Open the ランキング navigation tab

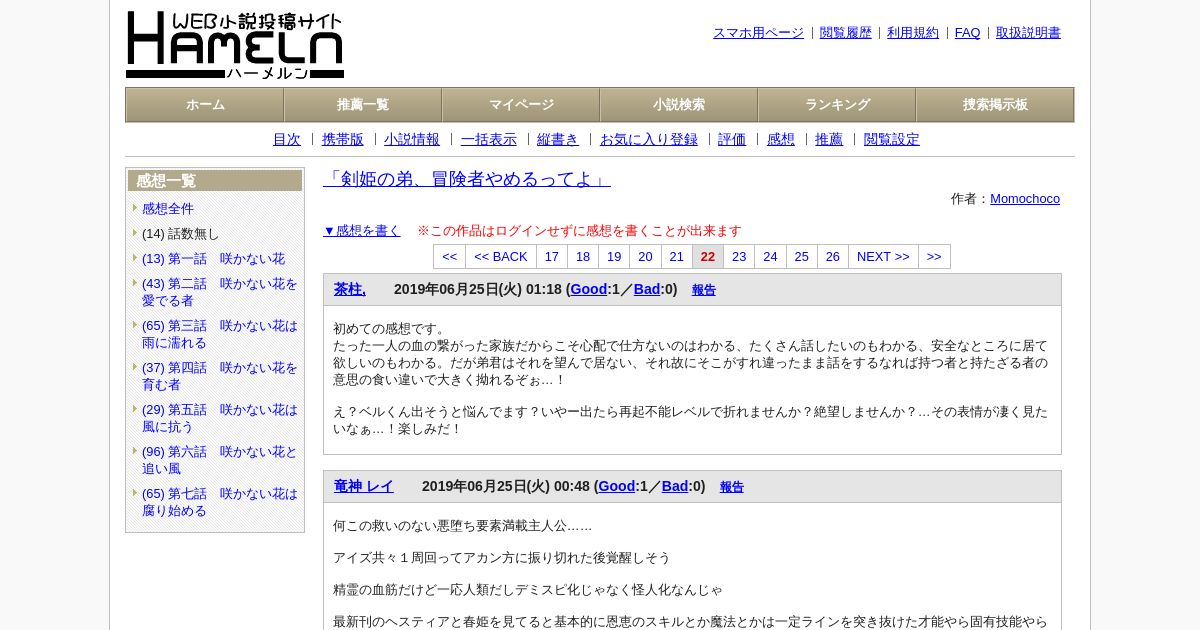pos(837,105)
